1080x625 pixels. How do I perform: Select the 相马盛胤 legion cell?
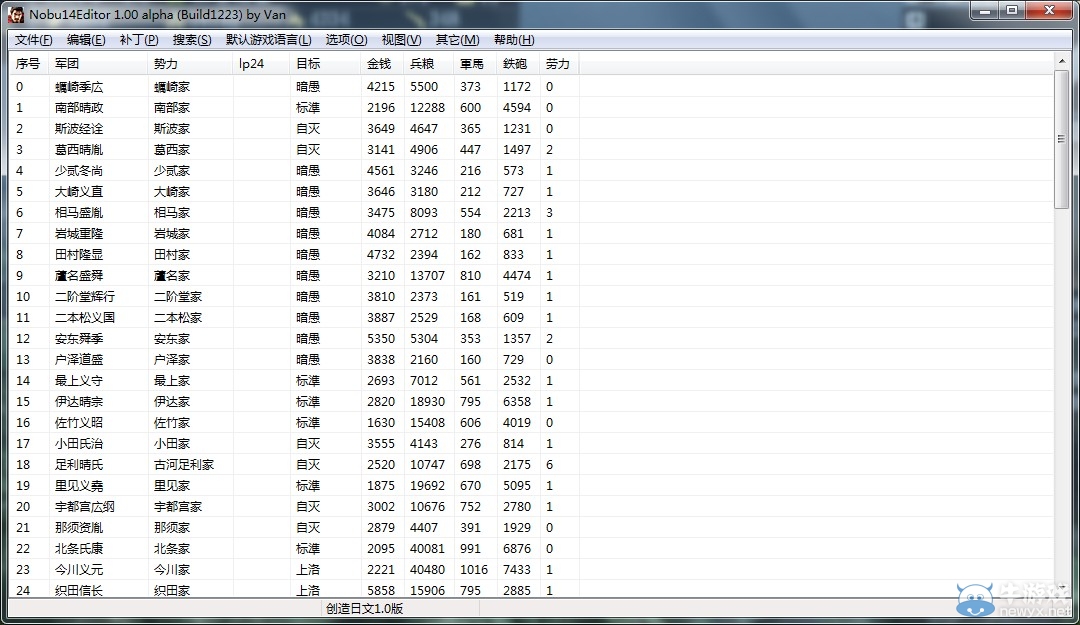(x=79, y=213)
